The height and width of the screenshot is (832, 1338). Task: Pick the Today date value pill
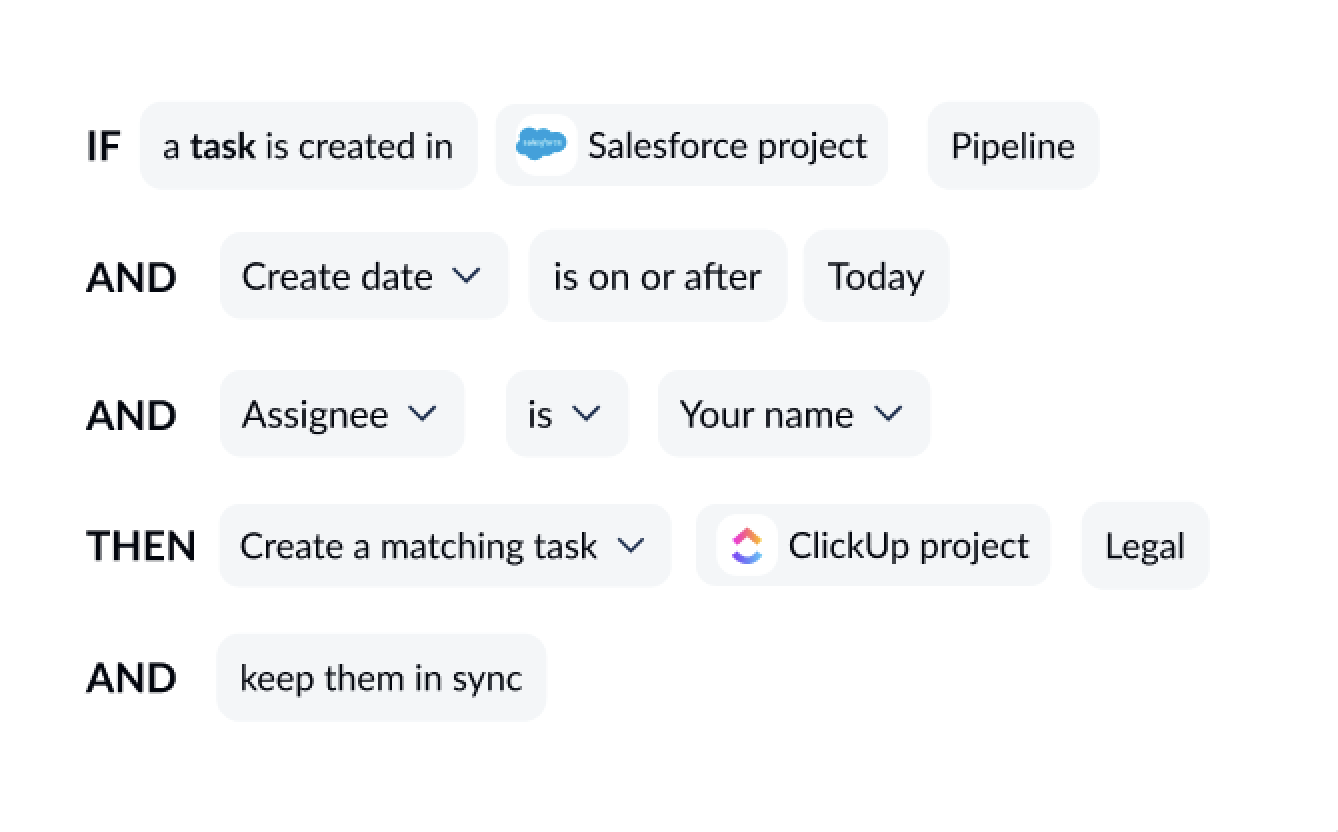(875, 276)
